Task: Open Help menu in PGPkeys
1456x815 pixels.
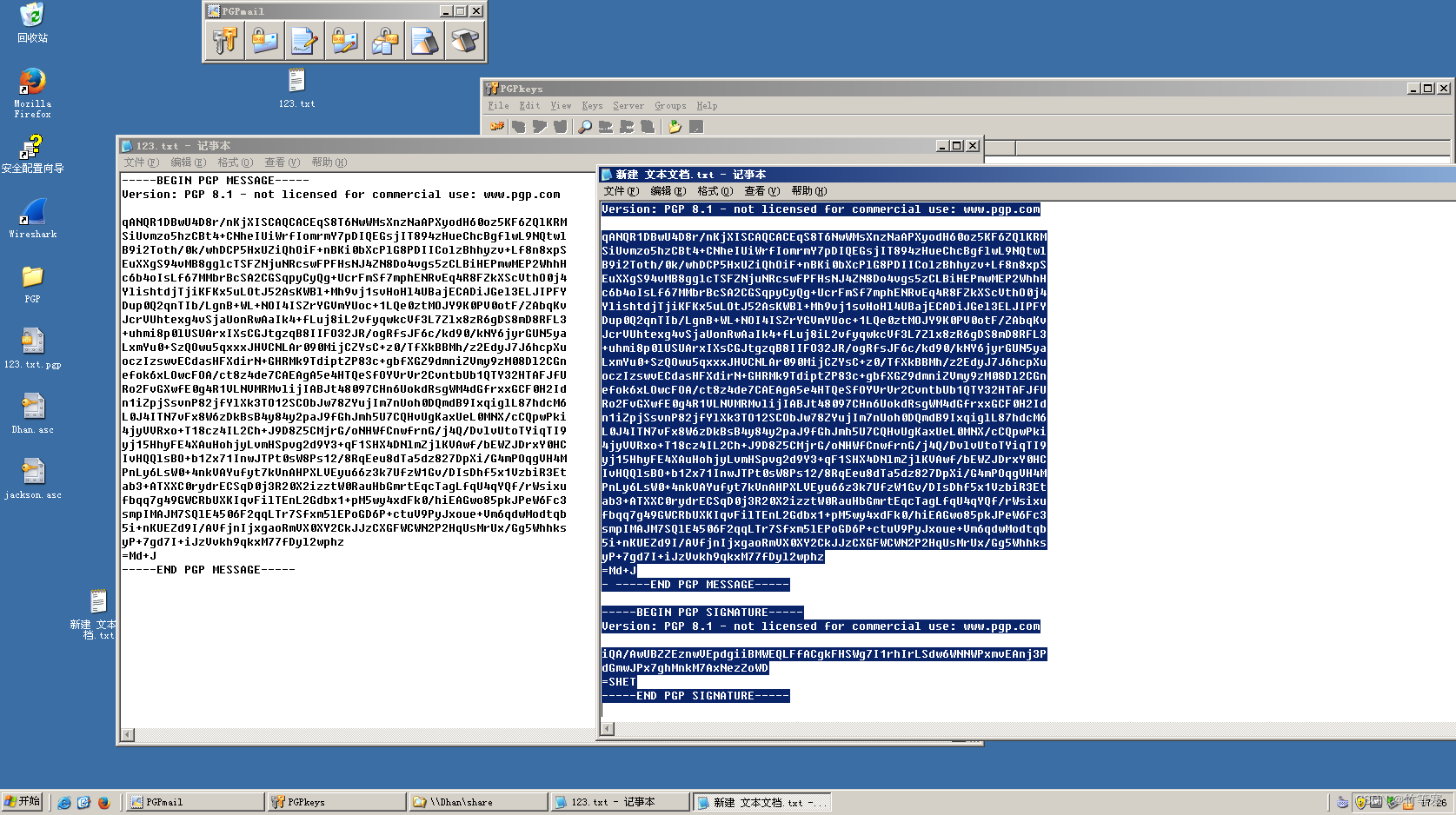Action: click(x=707, y=106)
